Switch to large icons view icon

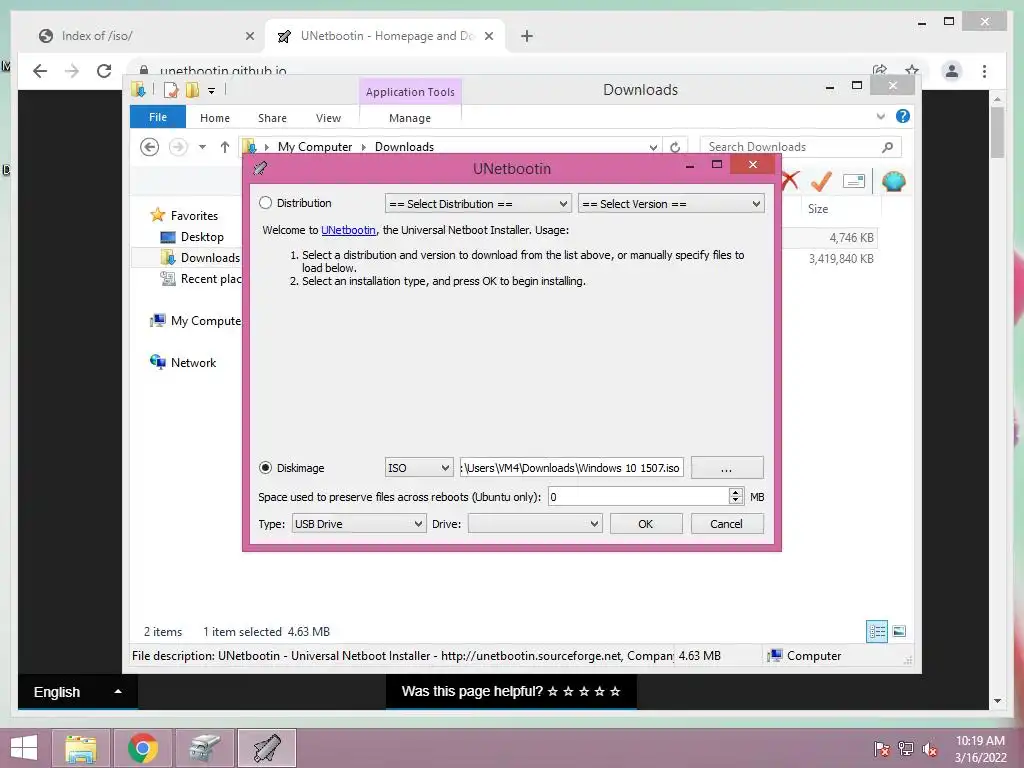pyautogui.click(x=899, y=631)
